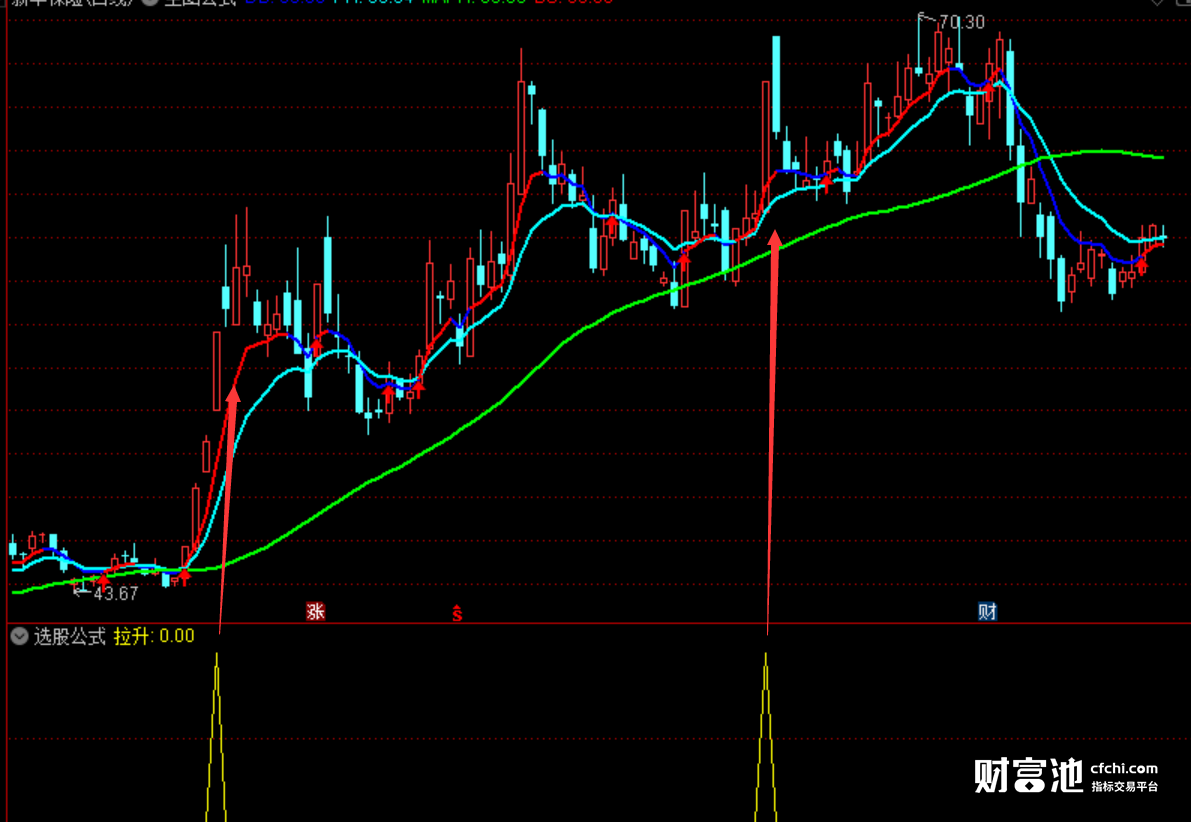Click the tall cyan candle below the 70.30 peak area
Viewport: 1191px width, 822px height.
coord(776,85)
